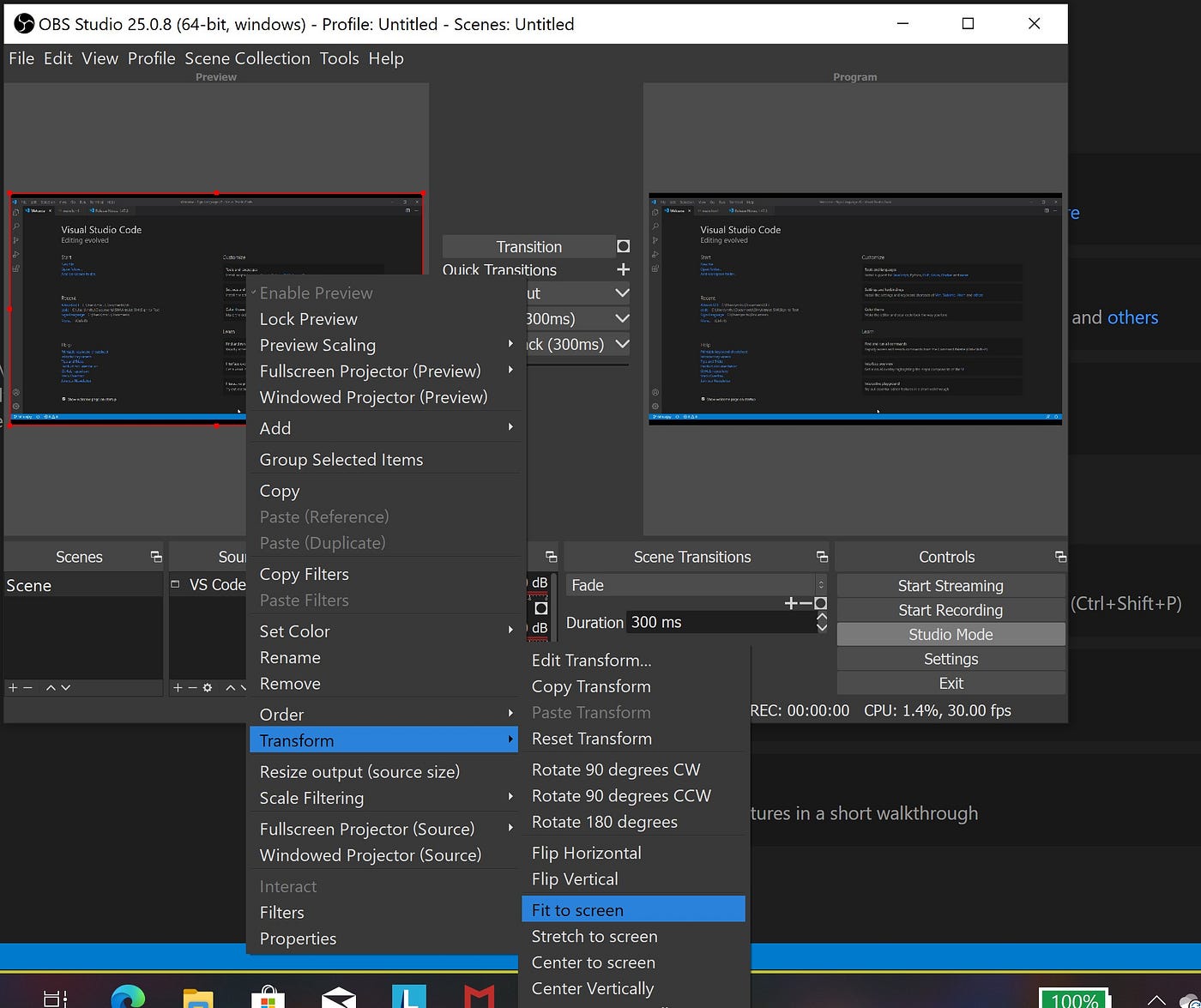Viewport: 1201px width, 1008px height.
Task: Select Rotate 90 degrees CW
Action: tap(633, 770)
